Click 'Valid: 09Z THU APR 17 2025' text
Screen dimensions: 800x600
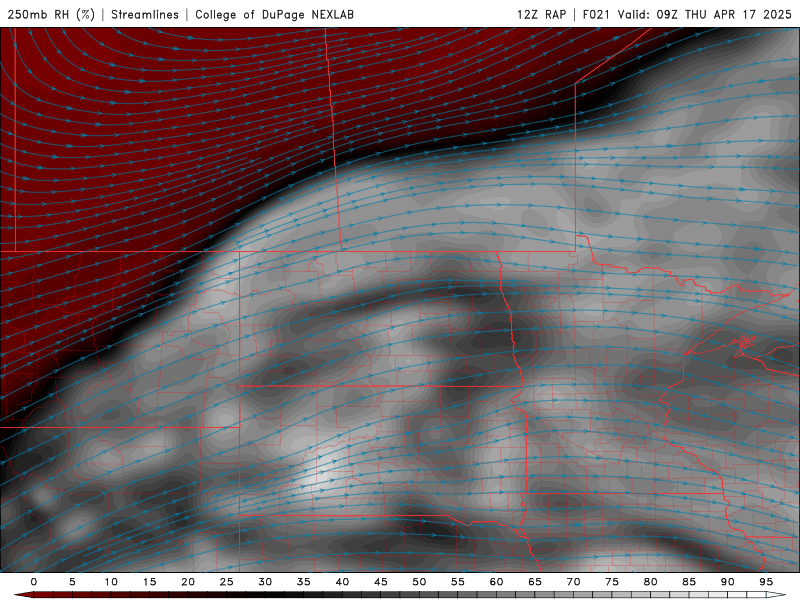pyautogui.click(x=705, y=14)
